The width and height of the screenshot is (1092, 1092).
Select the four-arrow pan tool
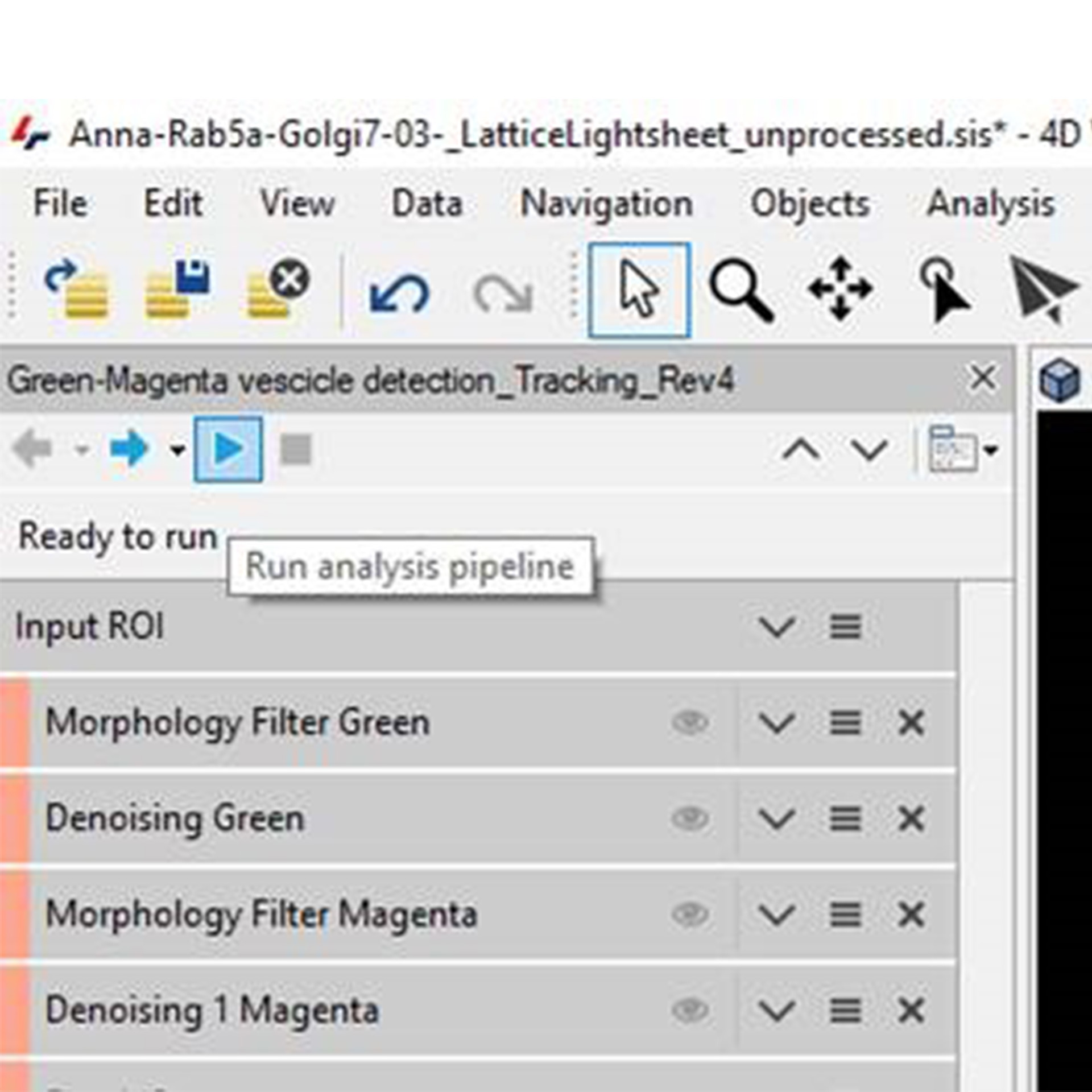coord(841,288)
